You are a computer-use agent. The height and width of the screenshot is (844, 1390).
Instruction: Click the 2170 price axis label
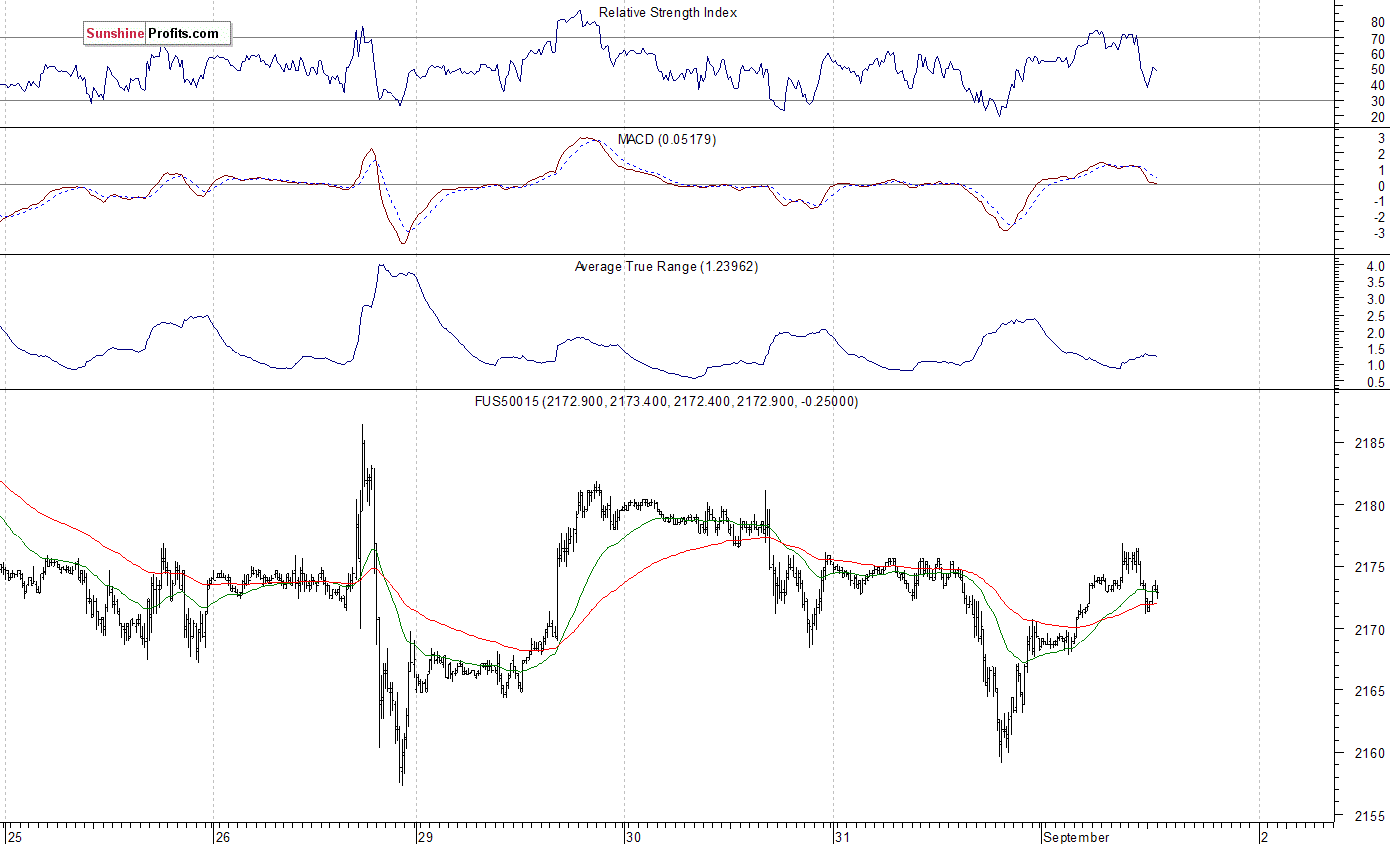[1368, 629]
